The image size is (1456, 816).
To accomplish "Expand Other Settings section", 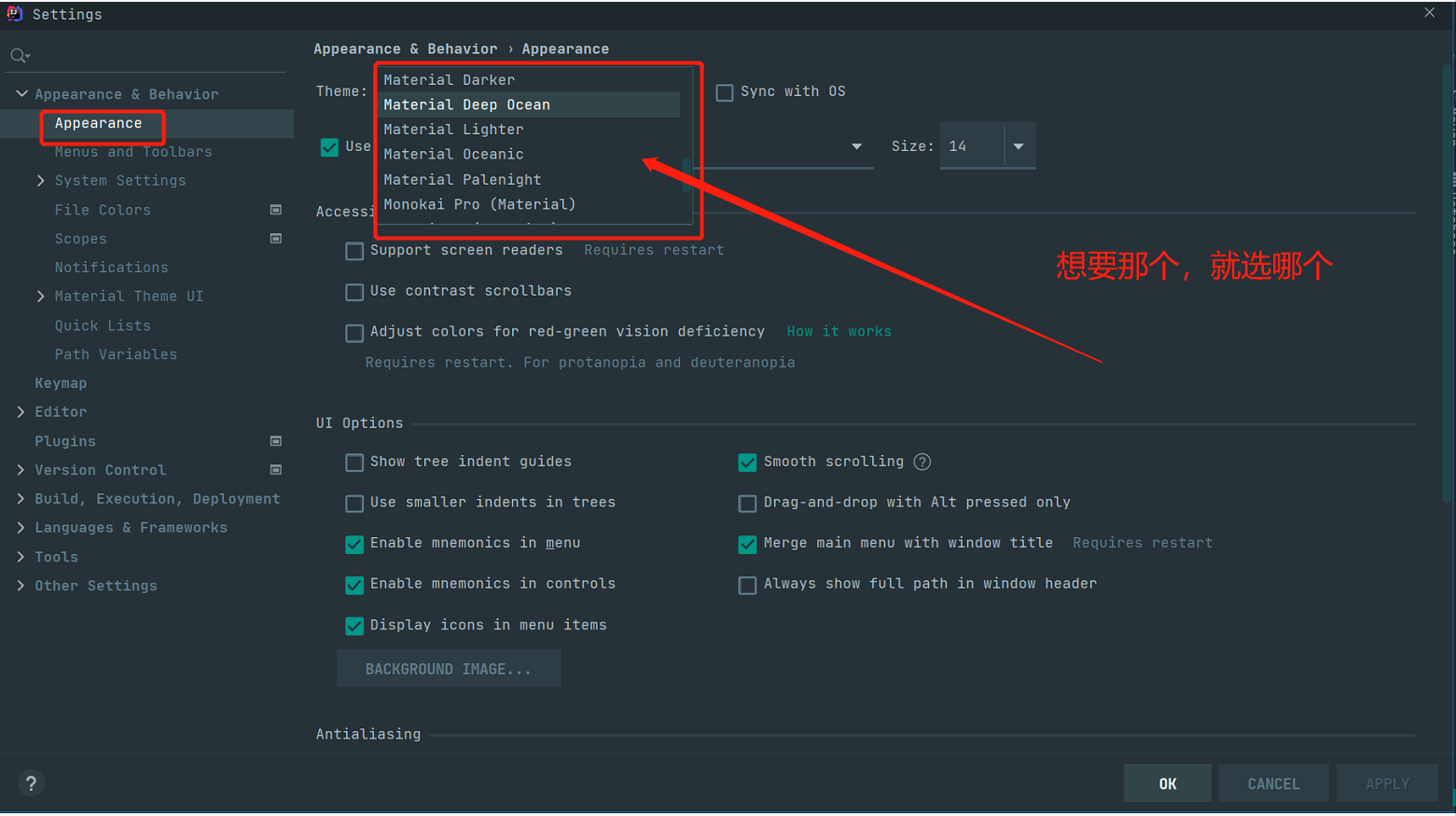I will (21, 586).
